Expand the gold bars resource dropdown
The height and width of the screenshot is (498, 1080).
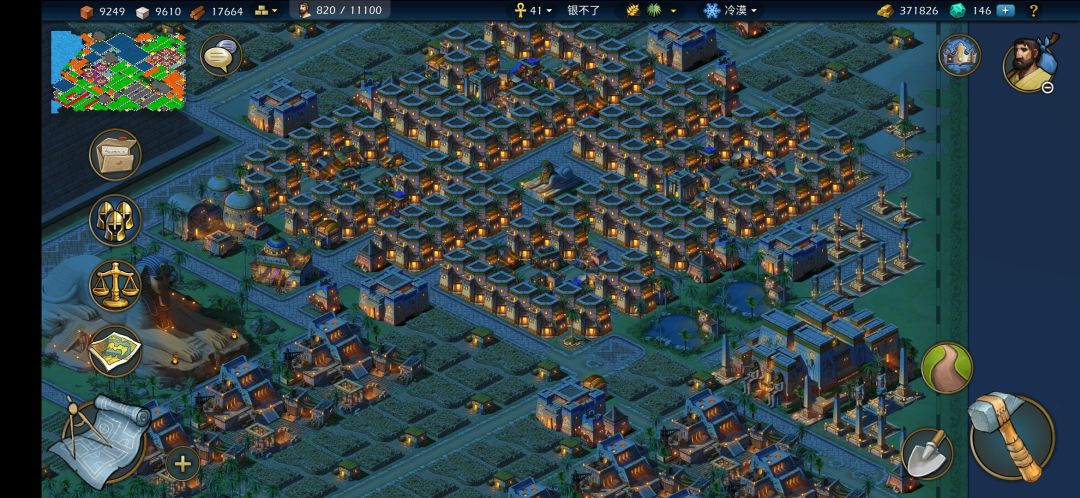[267, 10]
